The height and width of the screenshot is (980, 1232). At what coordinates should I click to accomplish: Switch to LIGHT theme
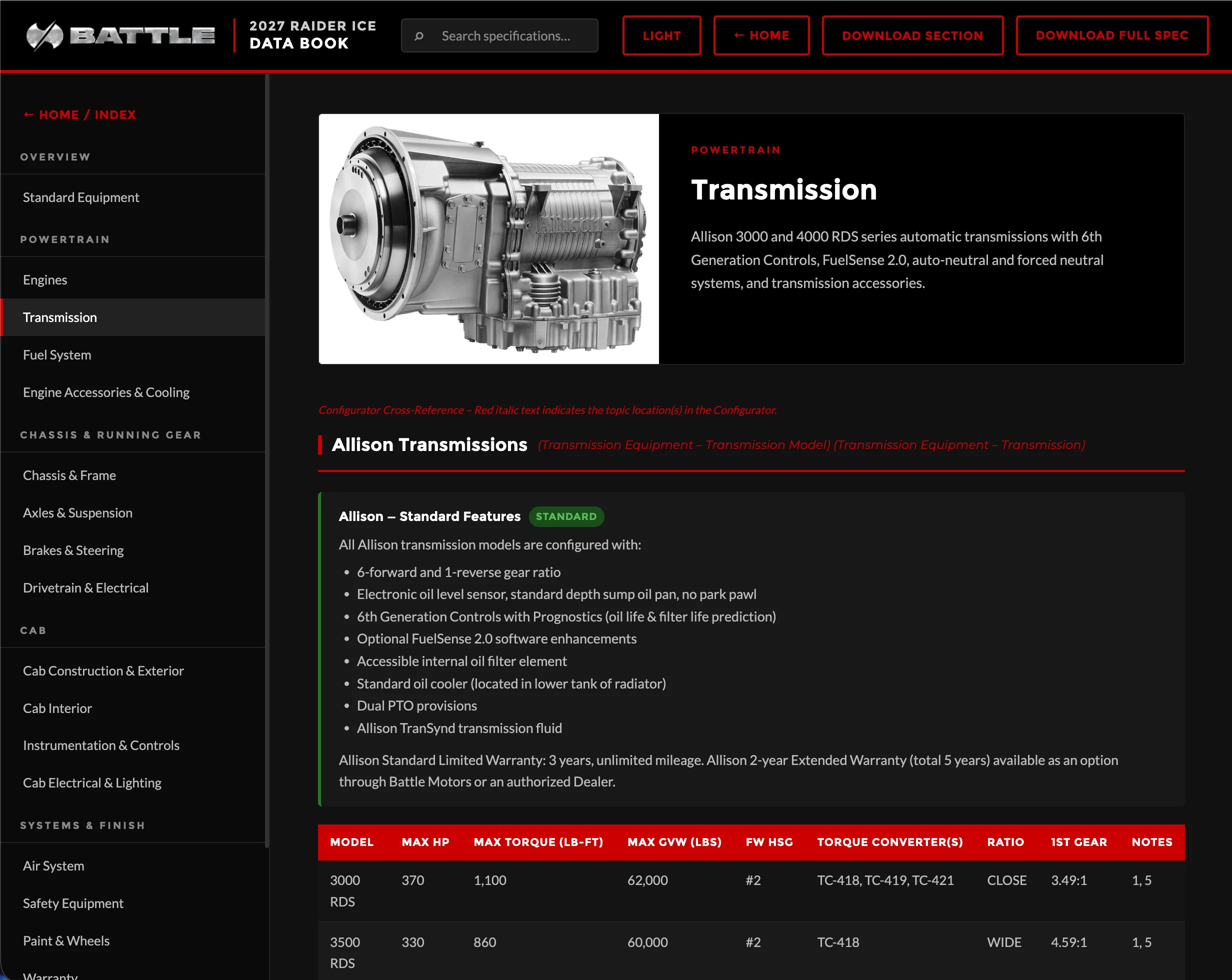(x=661, y=35)
